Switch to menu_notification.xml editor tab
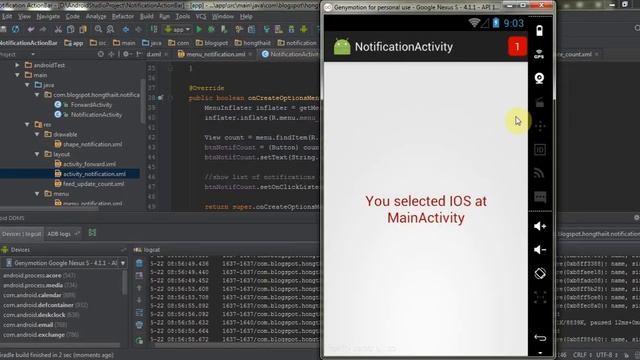 point(216,54)
